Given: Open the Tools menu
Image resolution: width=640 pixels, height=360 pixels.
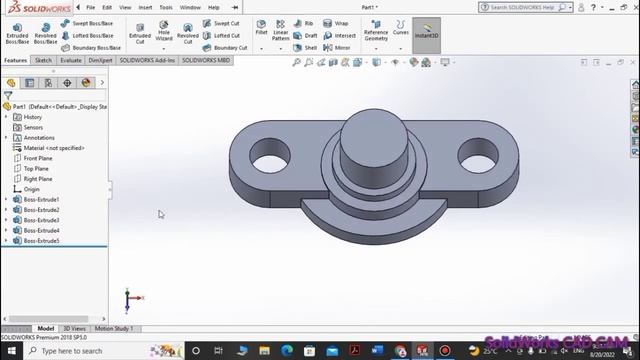Looking at the screenshot, I should [166, 7].
